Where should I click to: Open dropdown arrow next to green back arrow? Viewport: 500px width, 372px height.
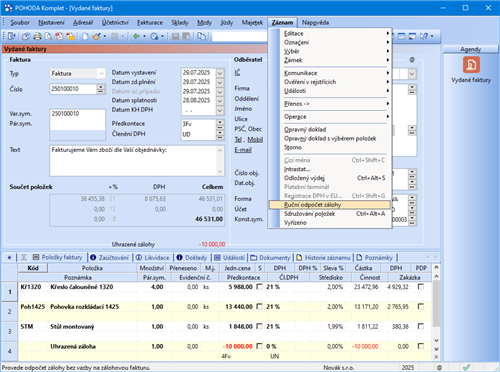click(144, 36)
